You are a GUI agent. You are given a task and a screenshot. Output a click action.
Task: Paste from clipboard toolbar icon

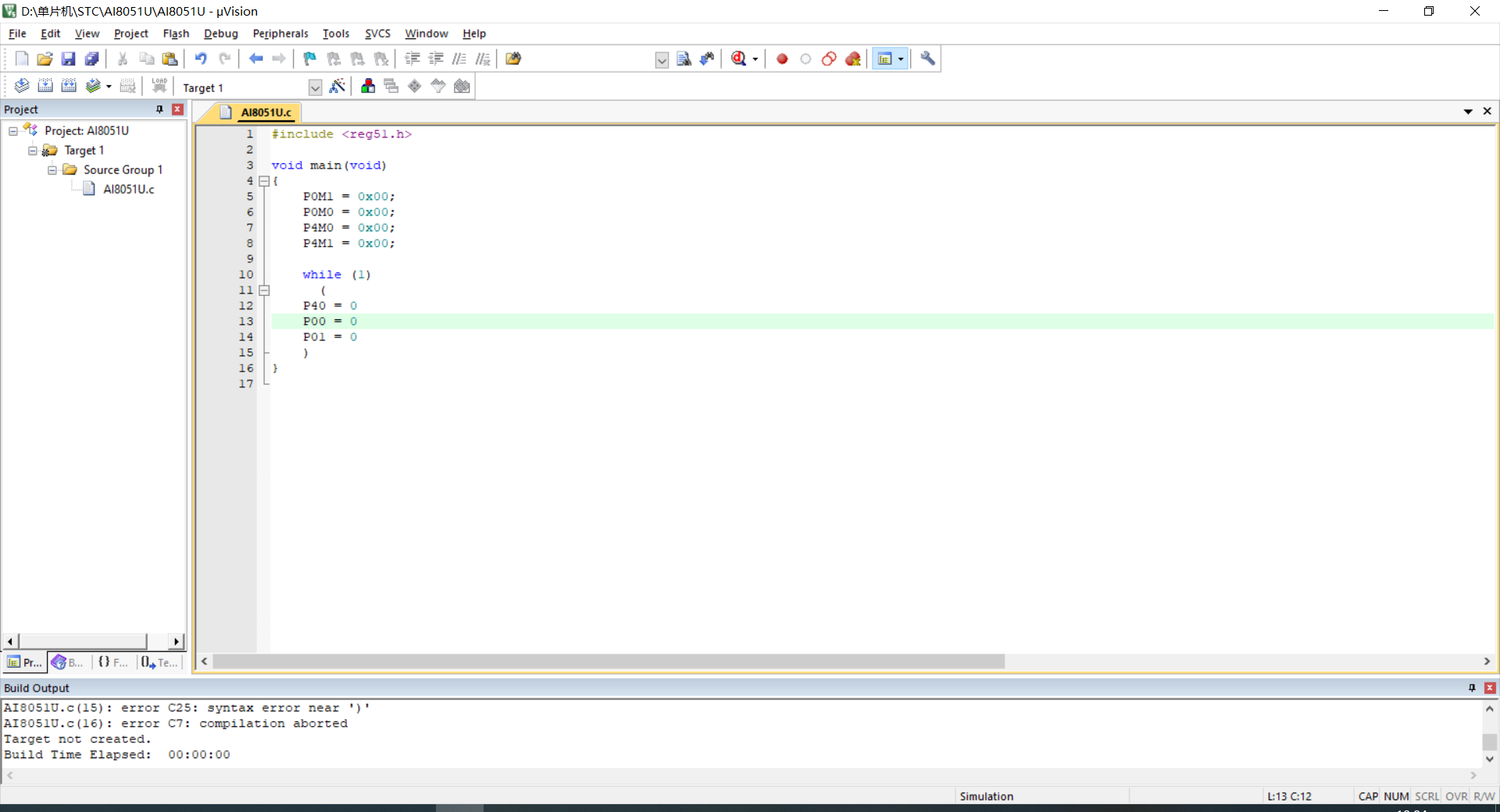(x=170, y=59)
